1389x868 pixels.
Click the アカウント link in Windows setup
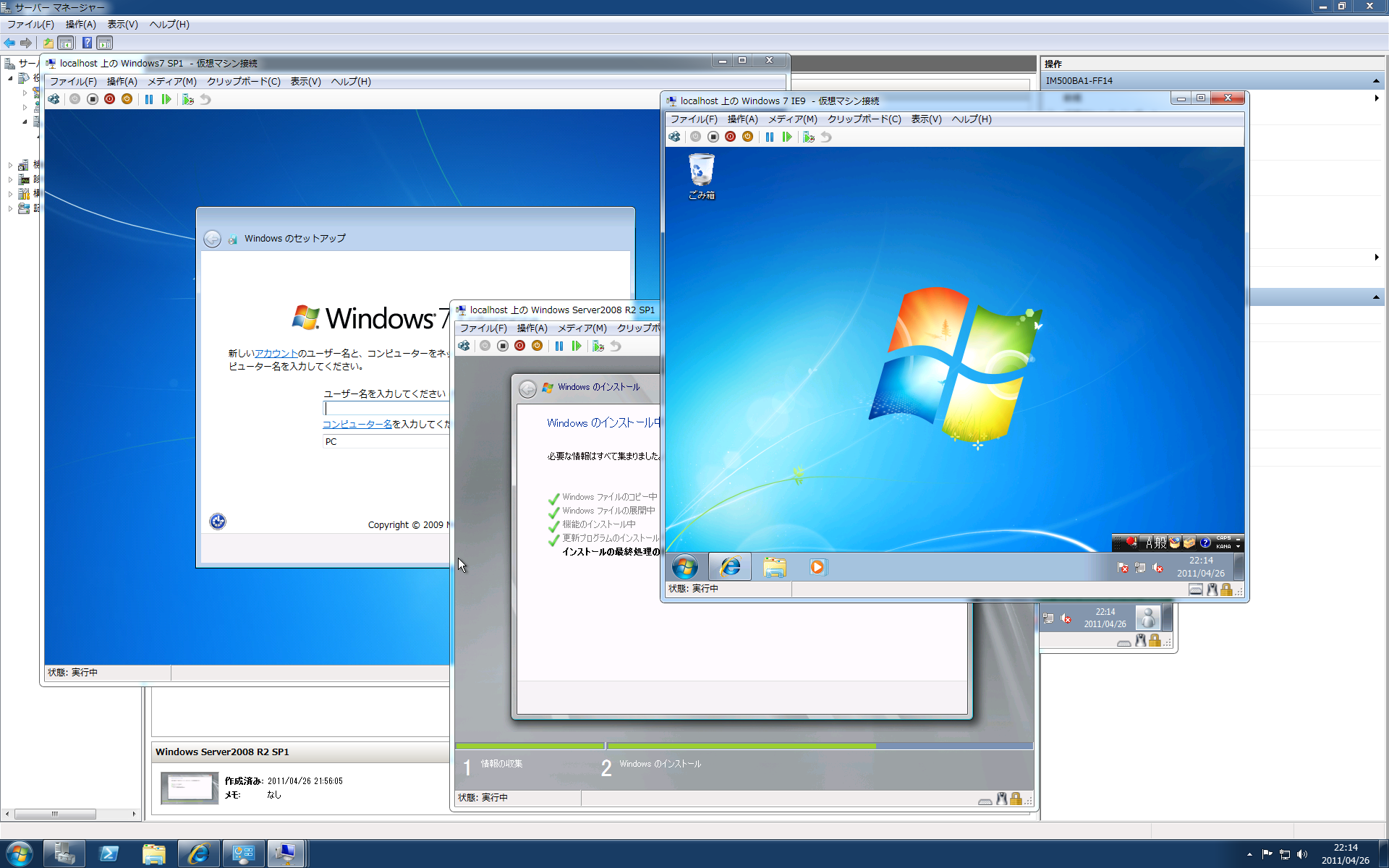276,353
